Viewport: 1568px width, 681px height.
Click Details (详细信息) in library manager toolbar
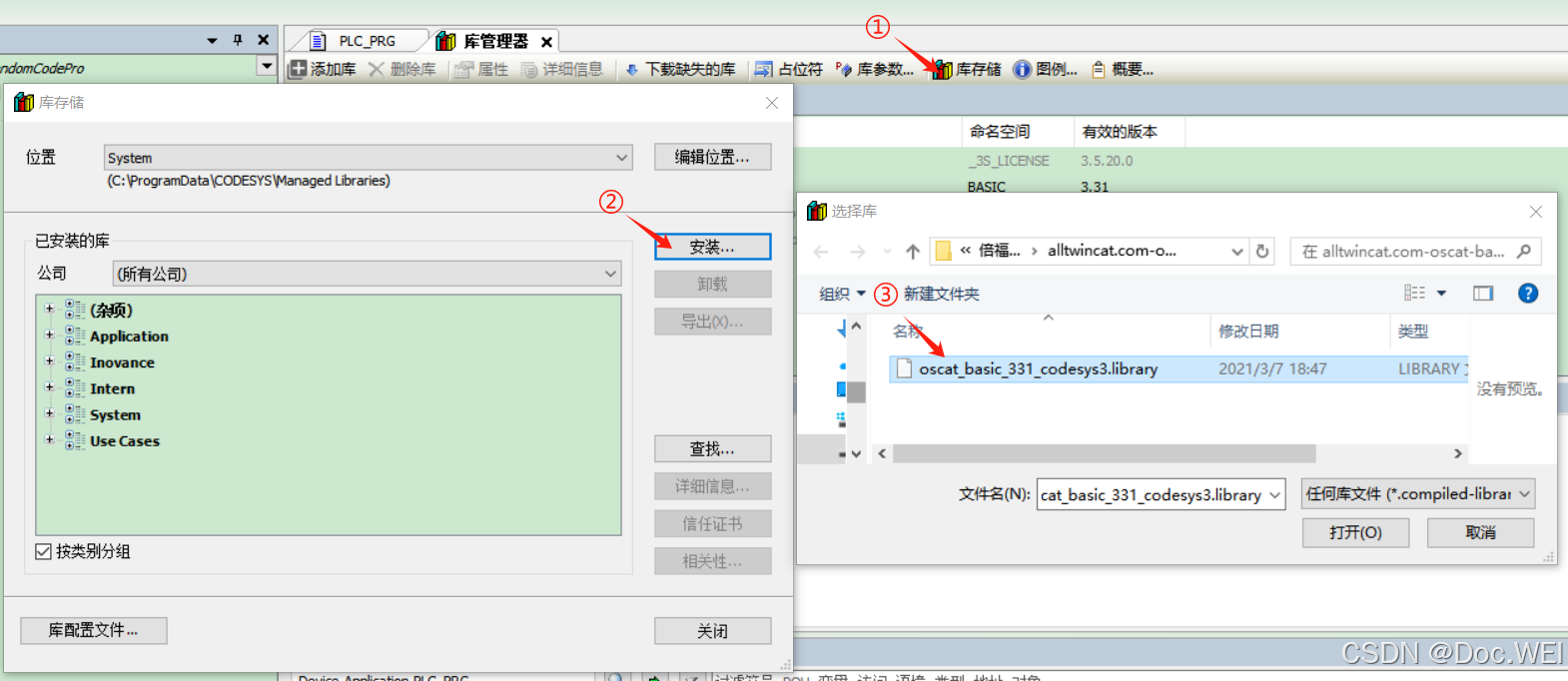tap(562, 69)
